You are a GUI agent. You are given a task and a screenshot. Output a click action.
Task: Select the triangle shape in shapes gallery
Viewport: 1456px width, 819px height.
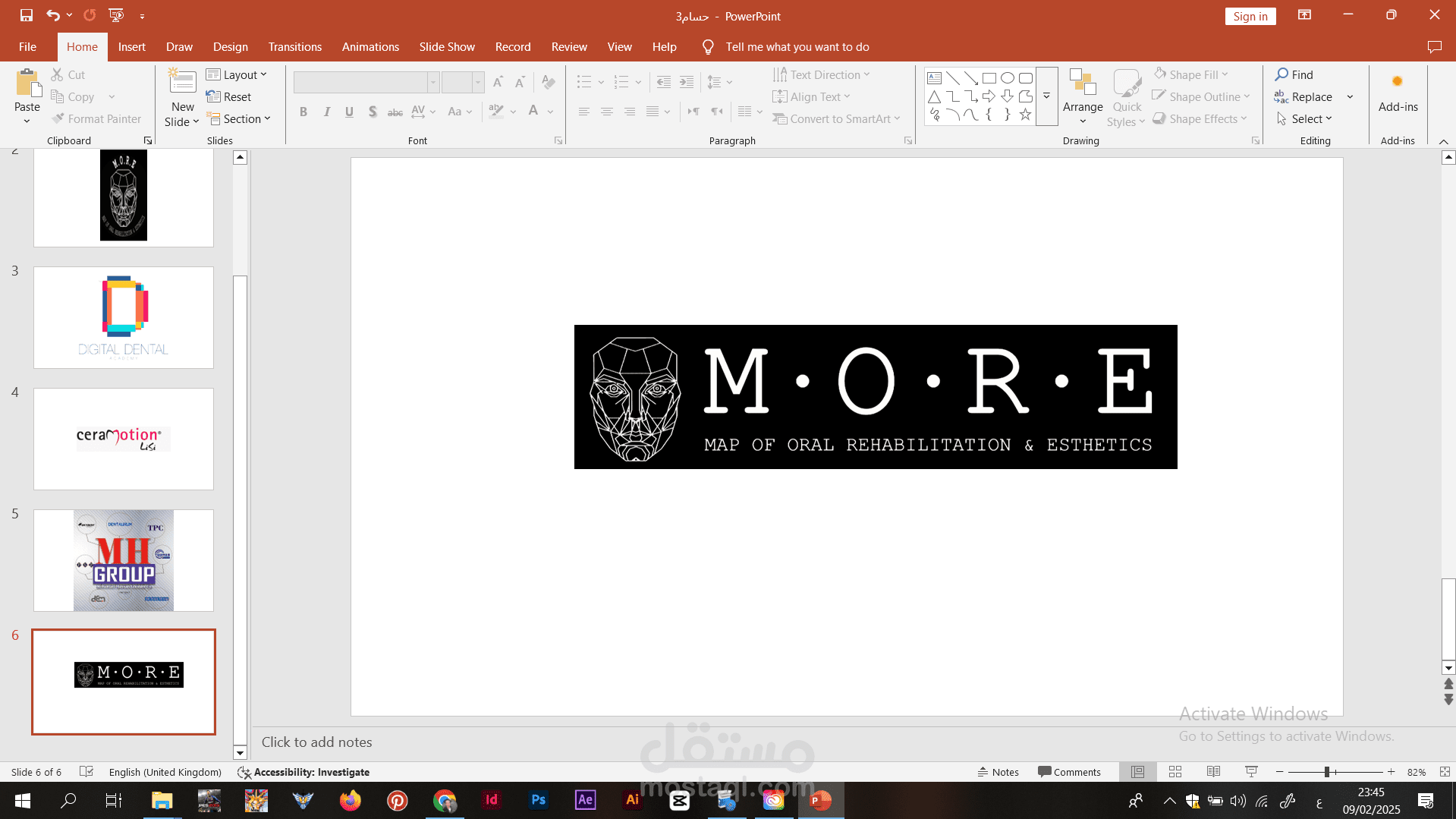[935, 96]
